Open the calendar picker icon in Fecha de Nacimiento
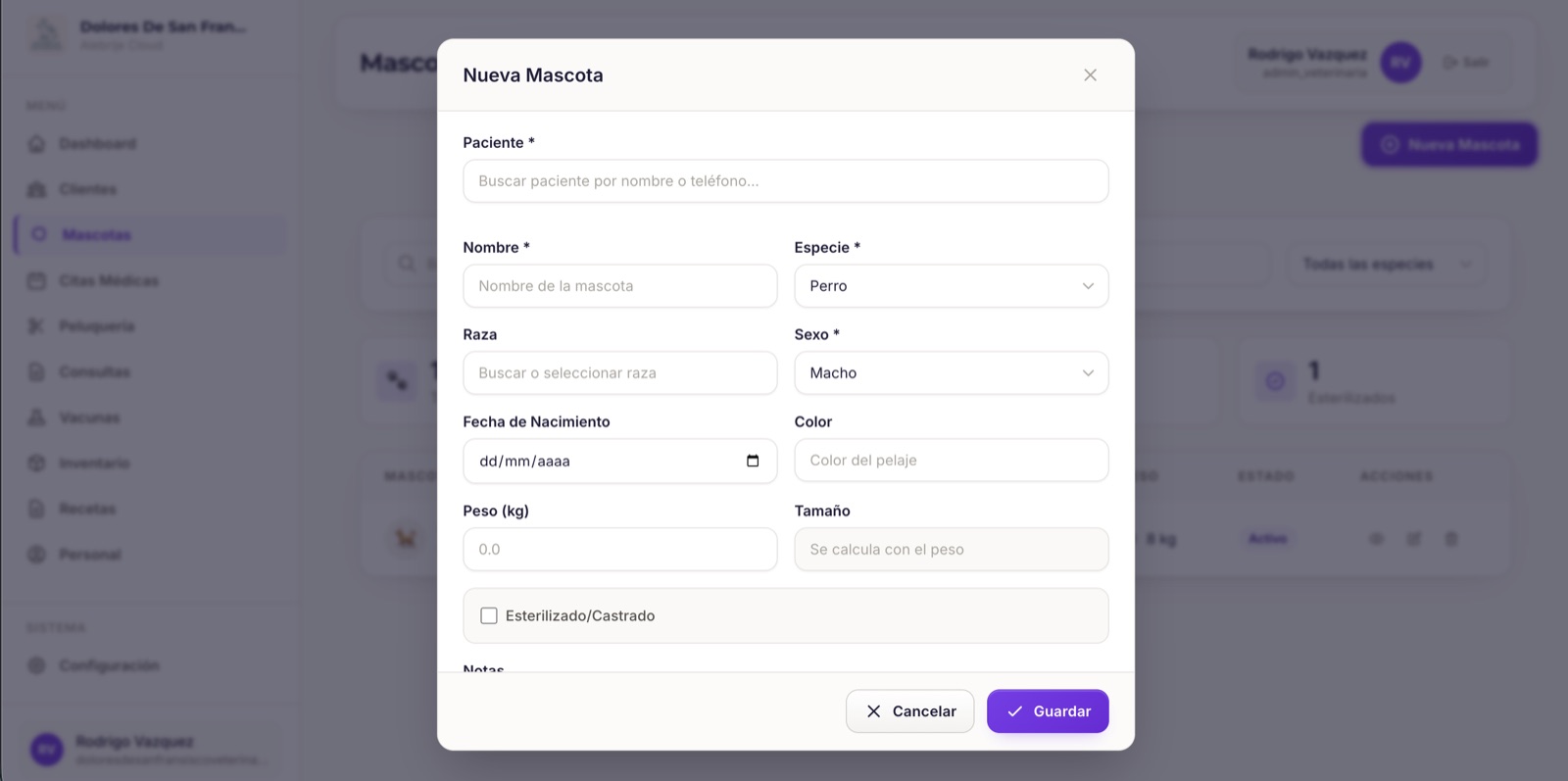 [x=753, y=461]
